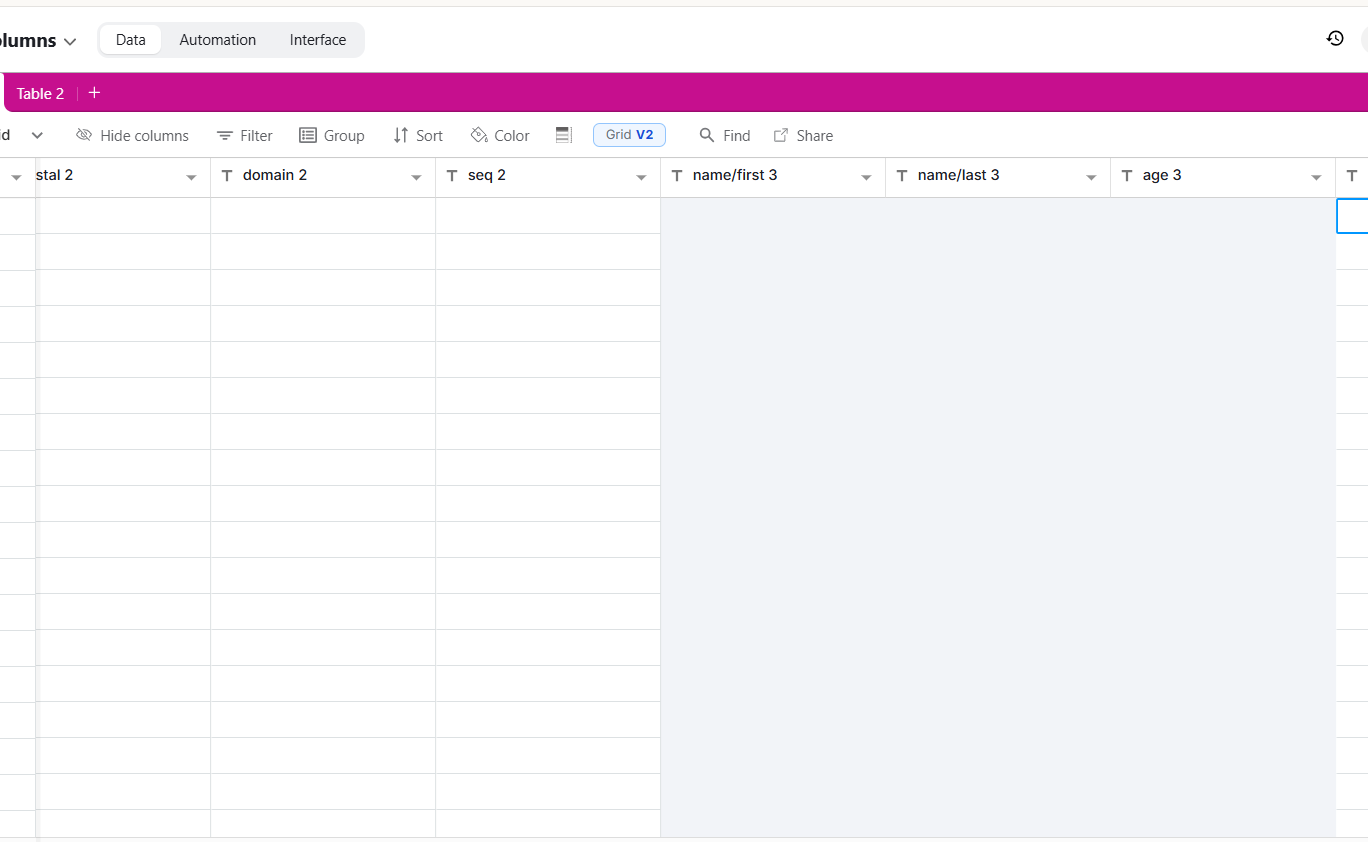Switch to the Automation tab
Viewport: 1368px width, 842px height.
pyautogui.click(x=218, y=40)
